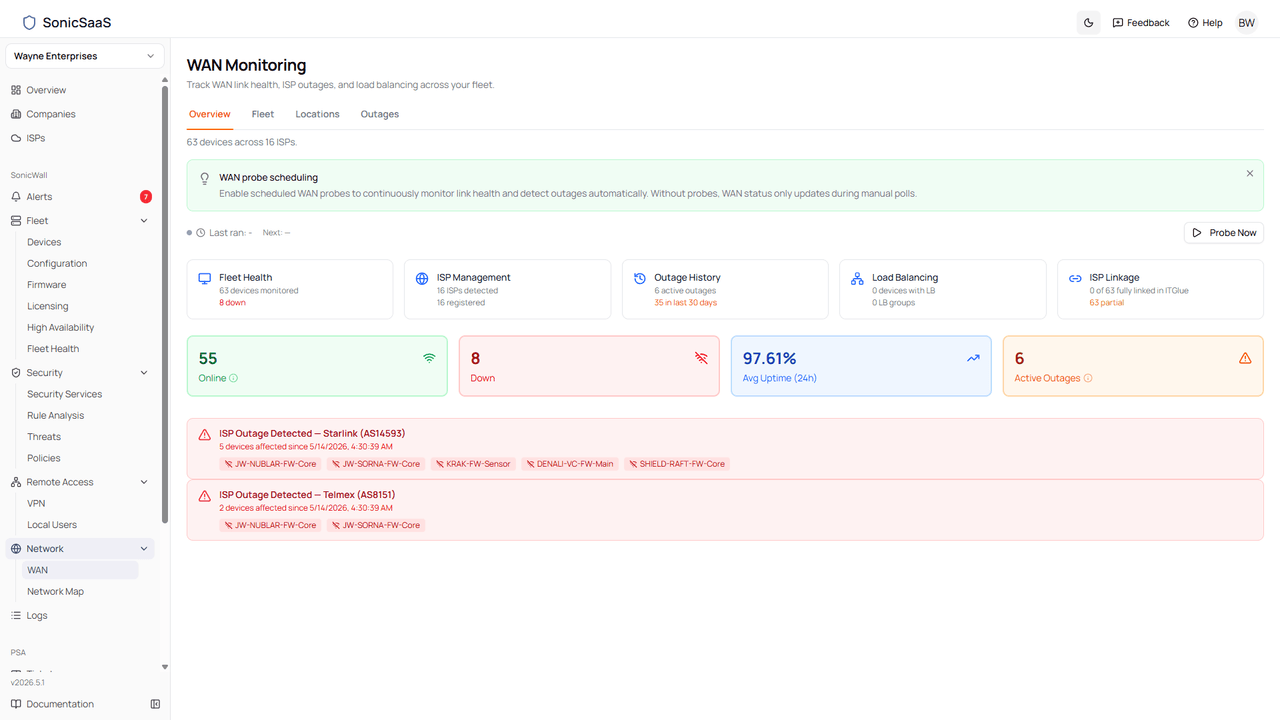Click info icon next to Online
The image size is (1280, 720).
[234, 378]
